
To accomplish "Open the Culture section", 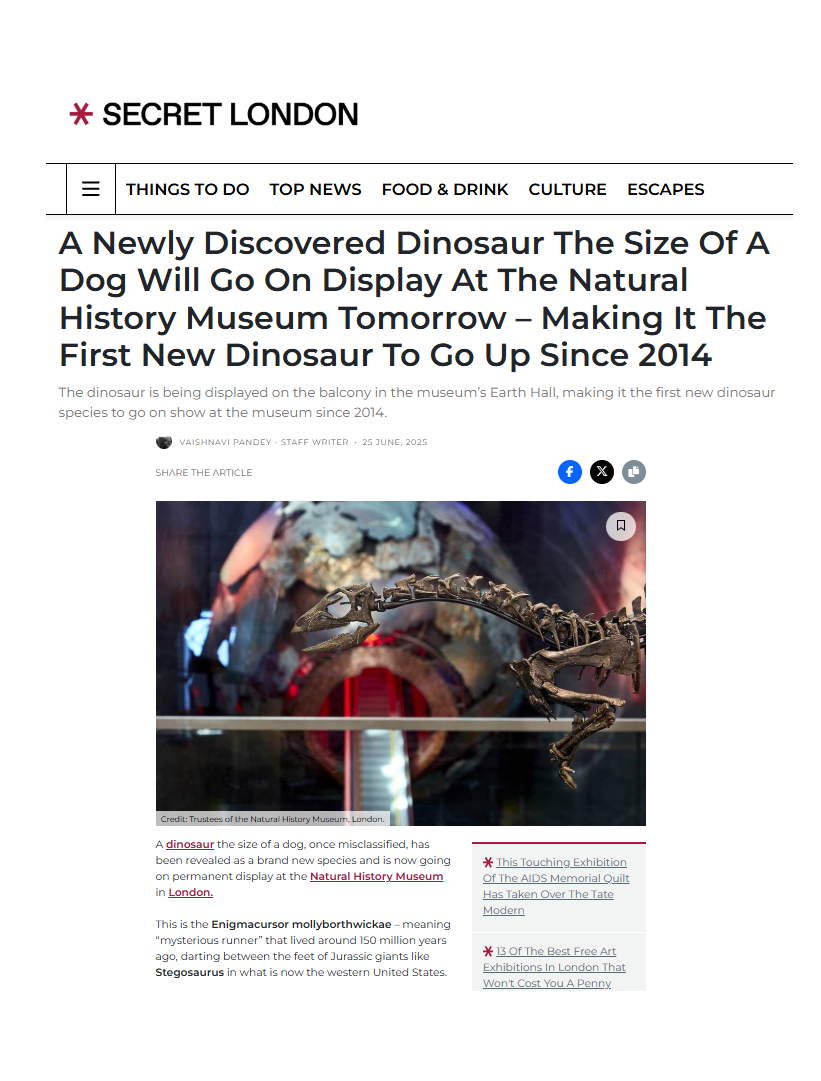I will click(567, 189).
